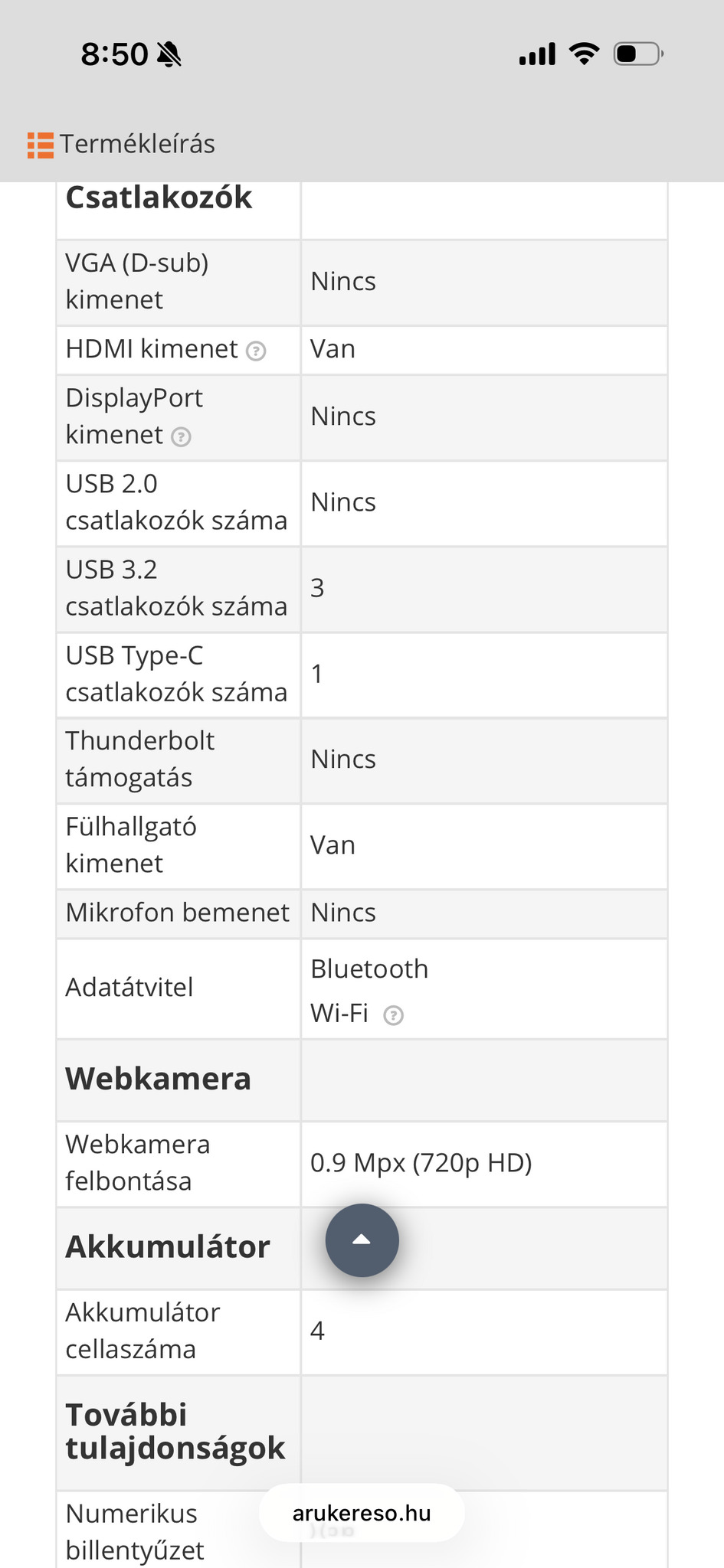Tap the Thunderbolt támogatás row label
This screenshot has width=724, height=1568.
(140, 759)
